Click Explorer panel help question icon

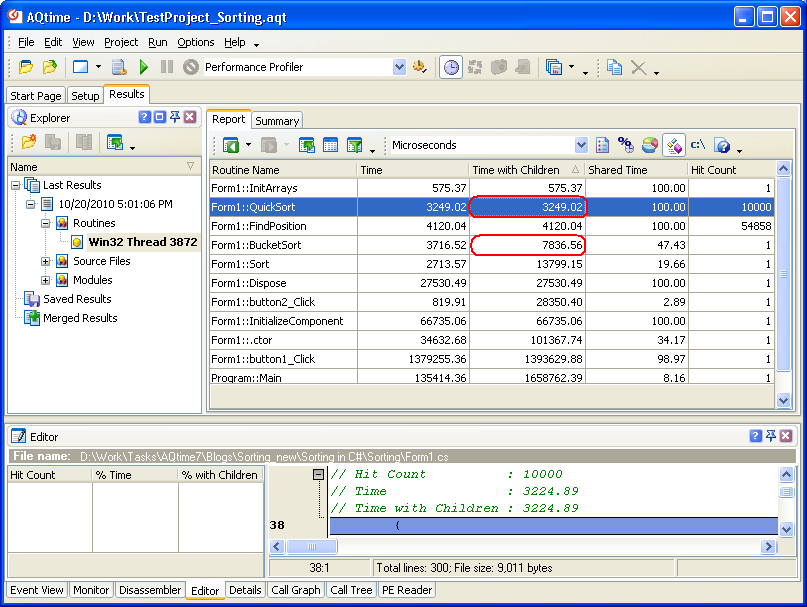point(145,117)
